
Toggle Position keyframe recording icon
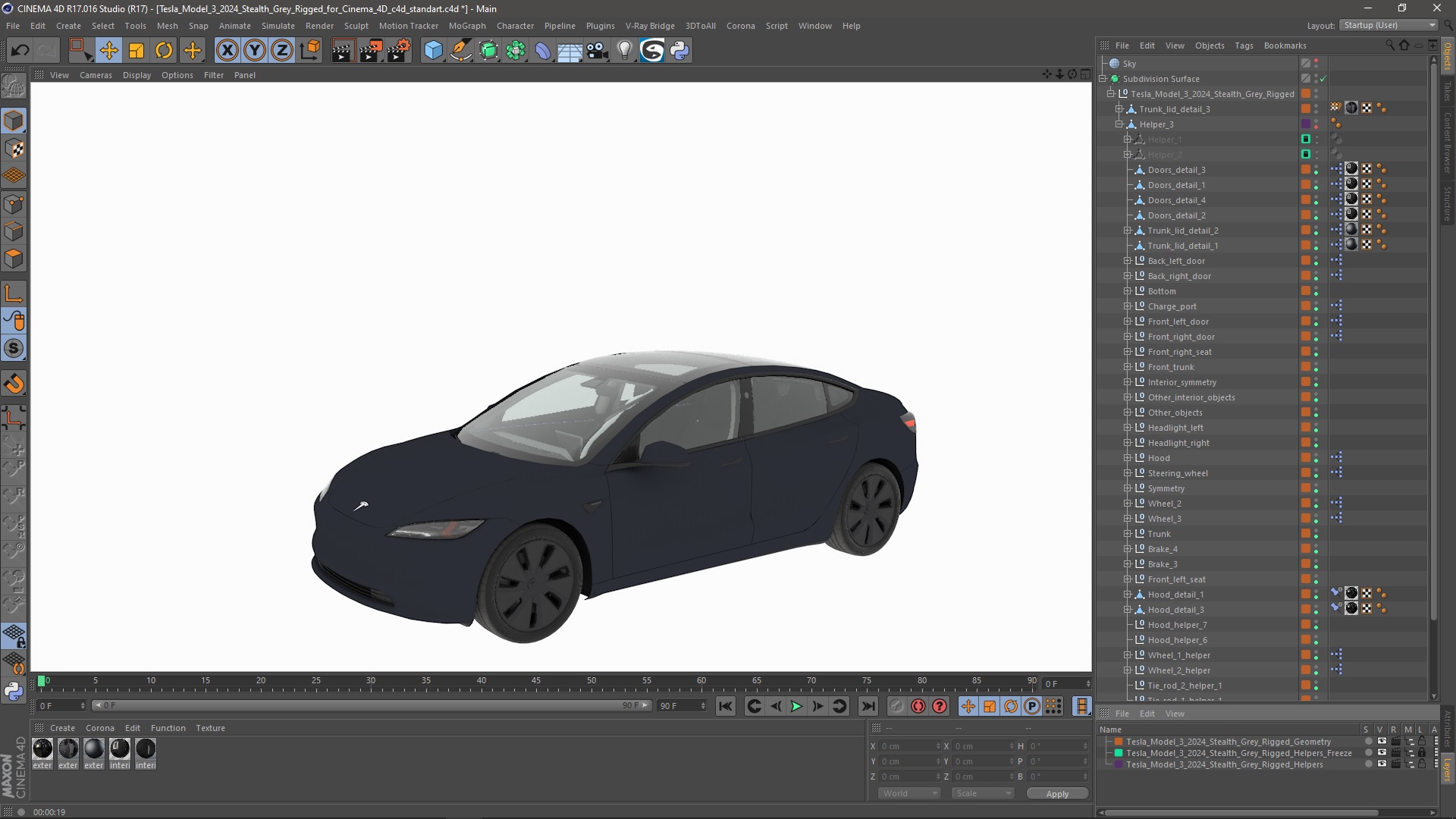click(x=968, y=706)
